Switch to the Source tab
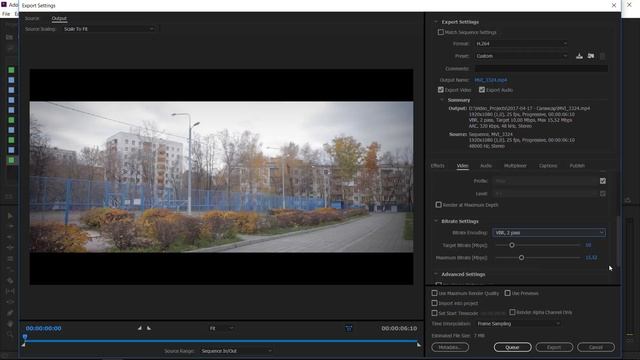640x360 pixels. pos(32,18)
